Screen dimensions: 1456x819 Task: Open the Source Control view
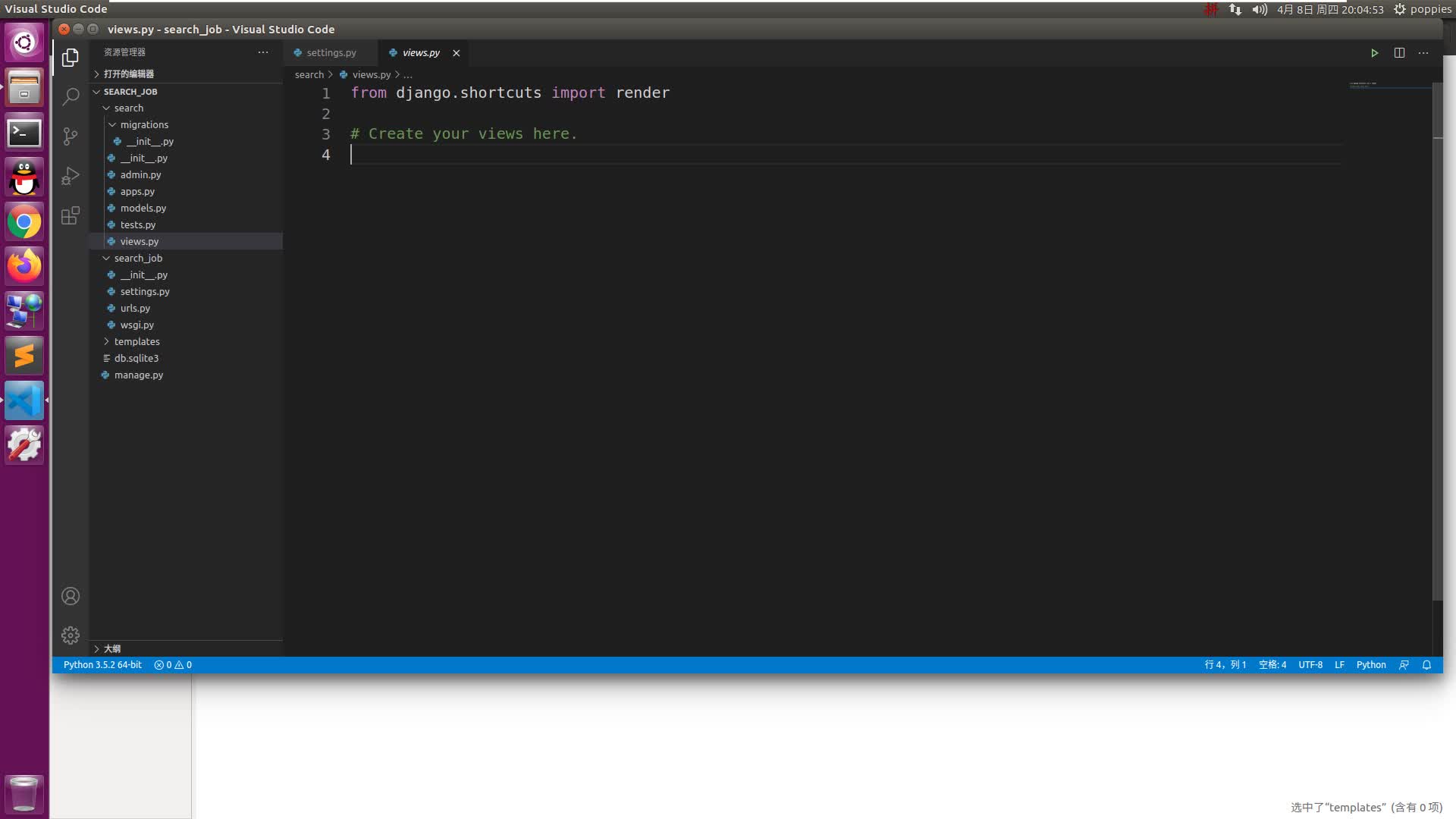[x=71, y=136]
